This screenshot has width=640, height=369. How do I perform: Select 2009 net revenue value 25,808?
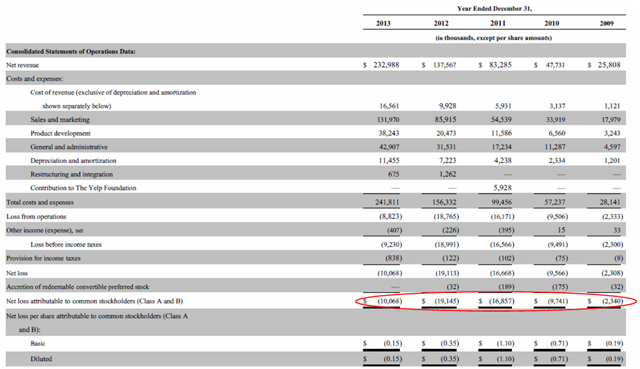[x=609, y=65]
